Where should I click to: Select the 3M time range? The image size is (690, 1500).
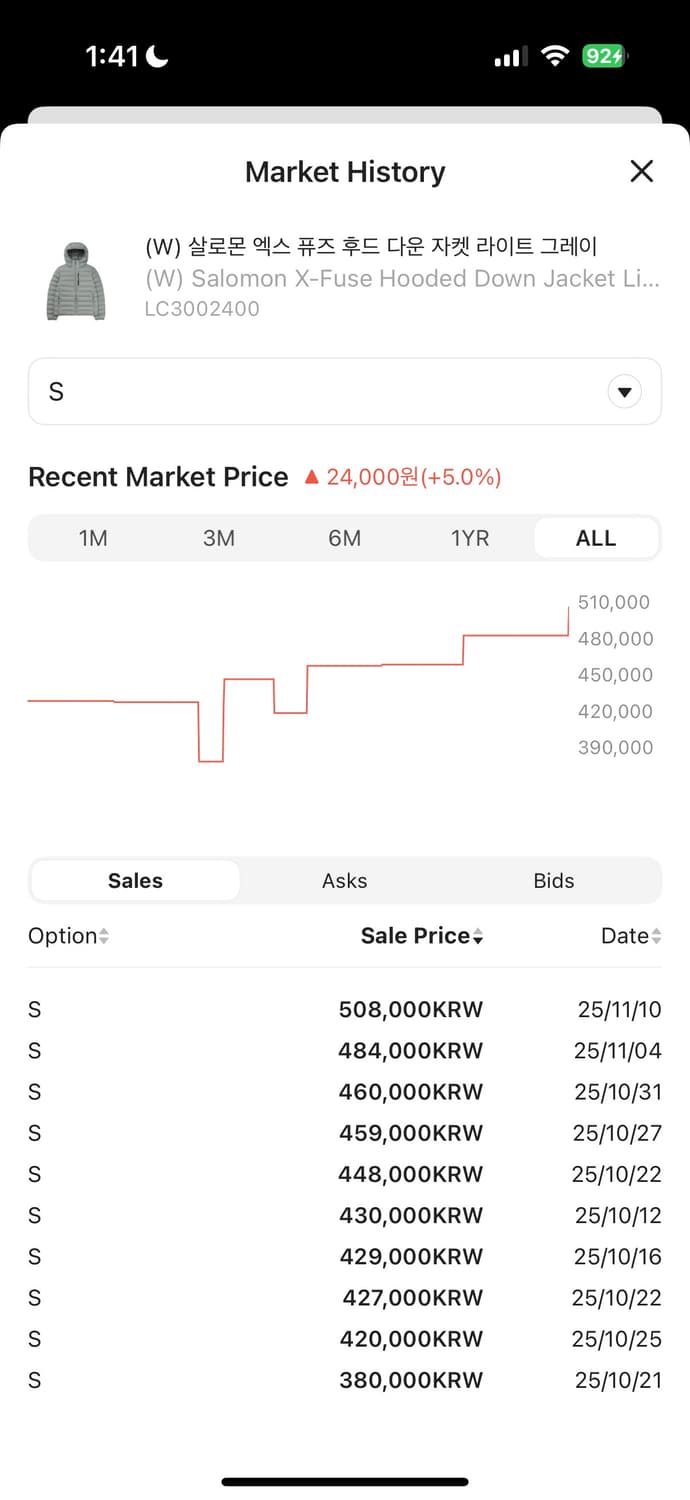(x=219, y=538)
